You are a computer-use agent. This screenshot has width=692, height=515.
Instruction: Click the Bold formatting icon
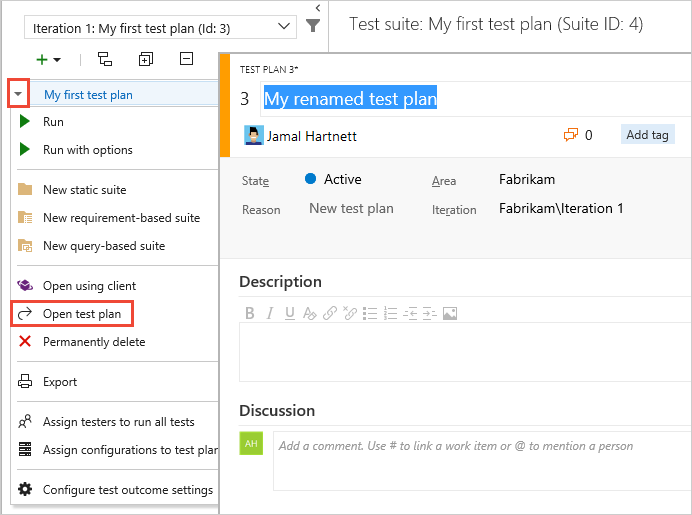251,313
